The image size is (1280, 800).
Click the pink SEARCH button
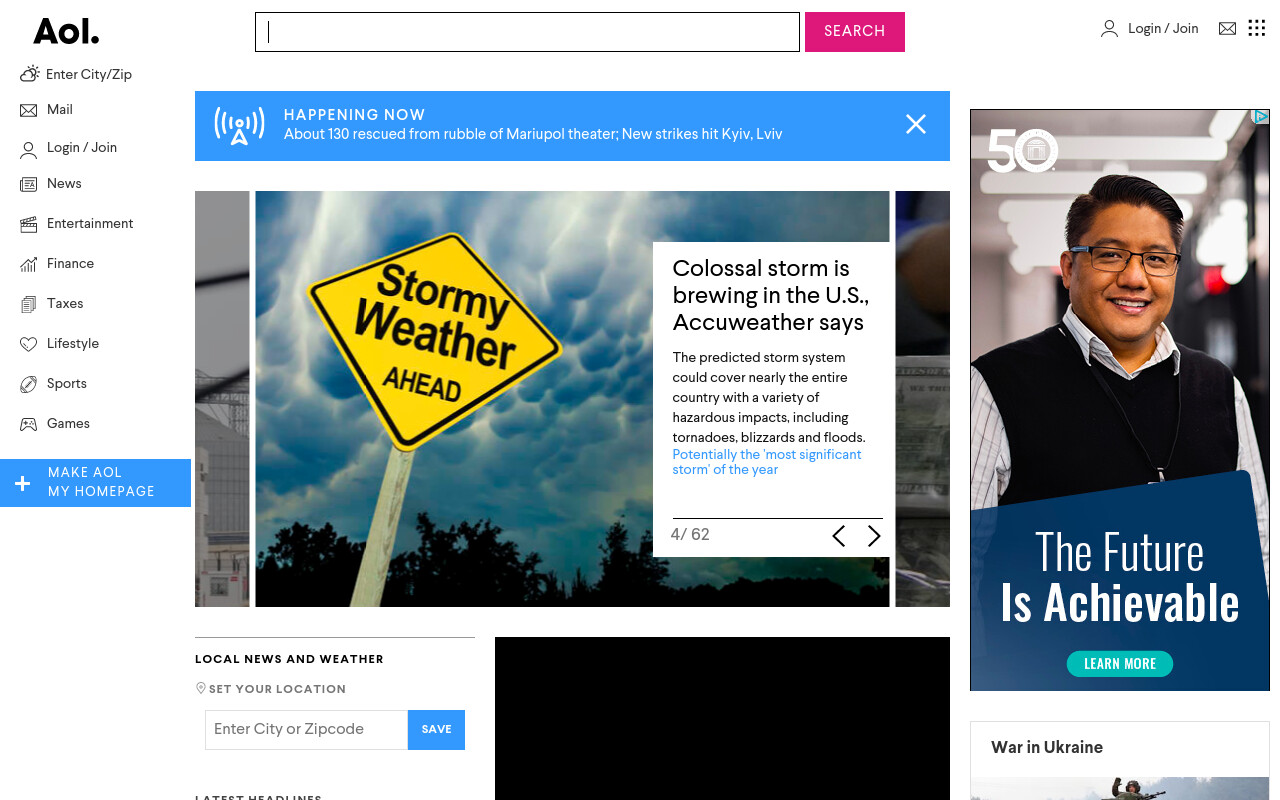click(855, 32)
